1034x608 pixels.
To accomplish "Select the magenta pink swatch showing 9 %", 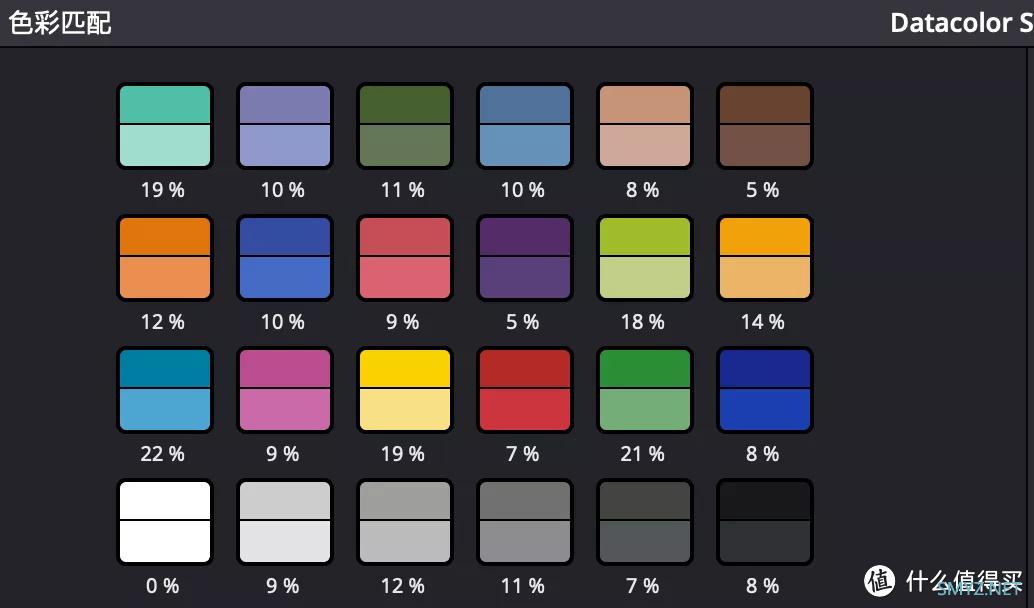I will (x=284, y=389).
